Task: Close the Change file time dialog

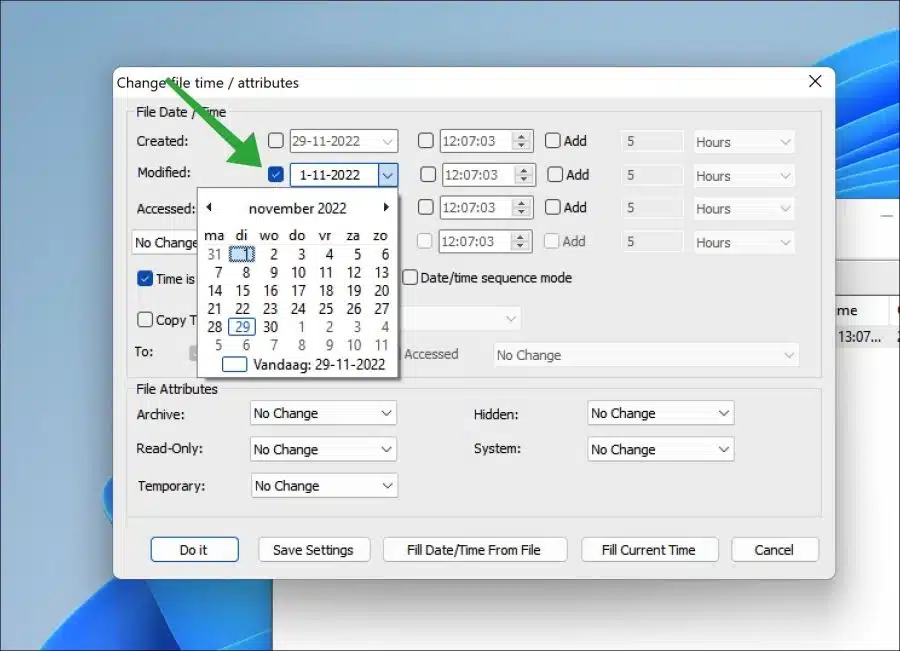Action: [815, 82]
